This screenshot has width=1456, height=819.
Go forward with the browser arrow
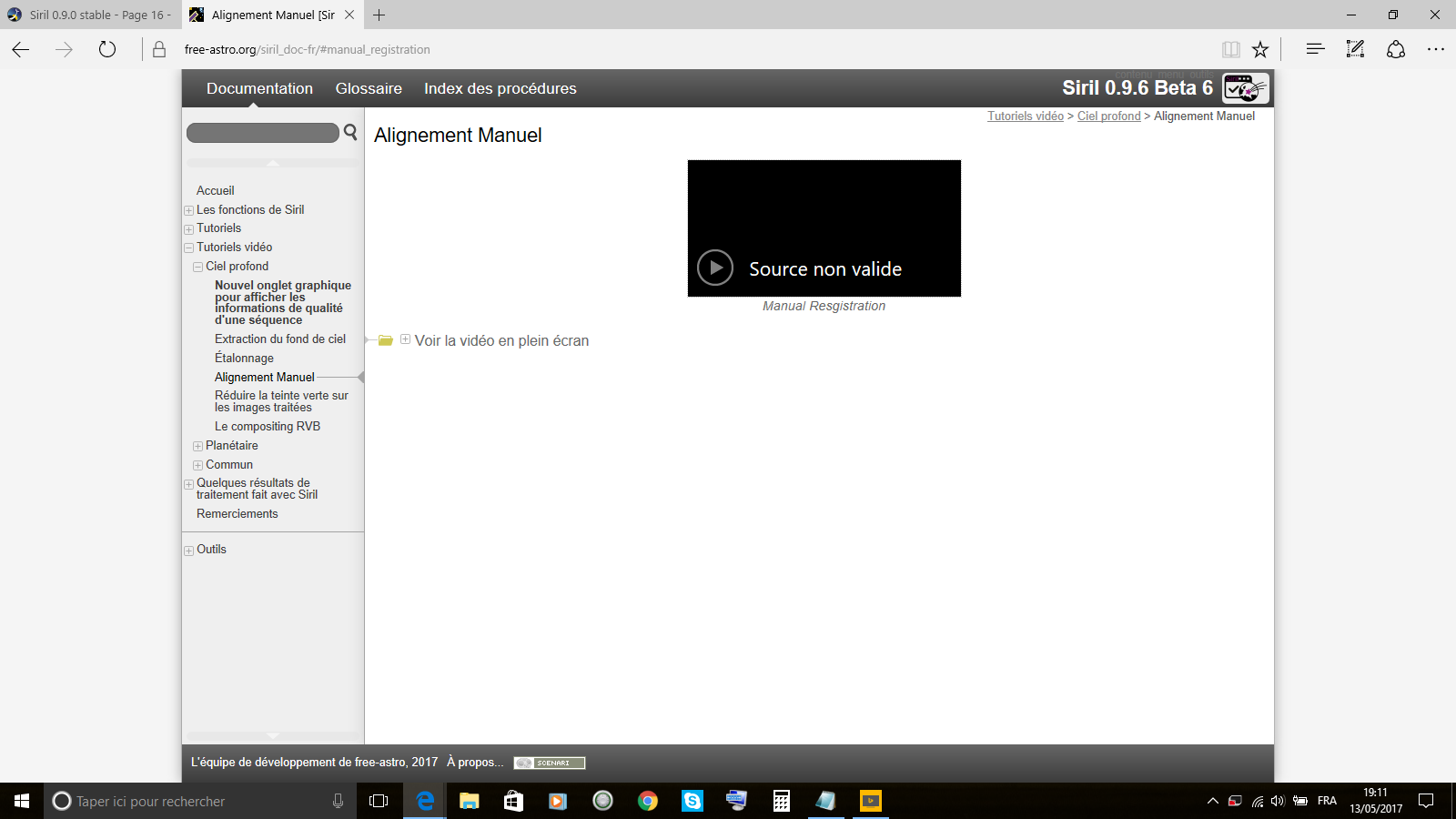coord(64,49)
